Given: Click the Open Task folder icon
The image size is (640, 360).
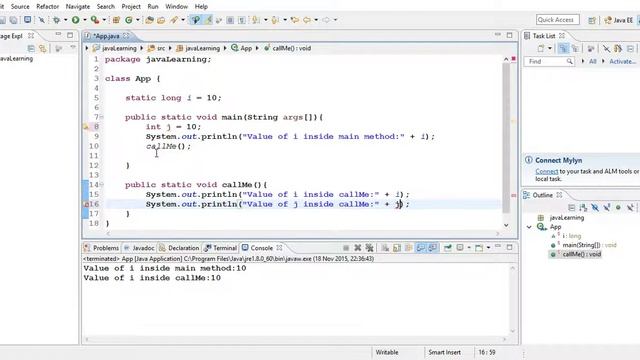Looking at the screenshot, I should point(161,20).
